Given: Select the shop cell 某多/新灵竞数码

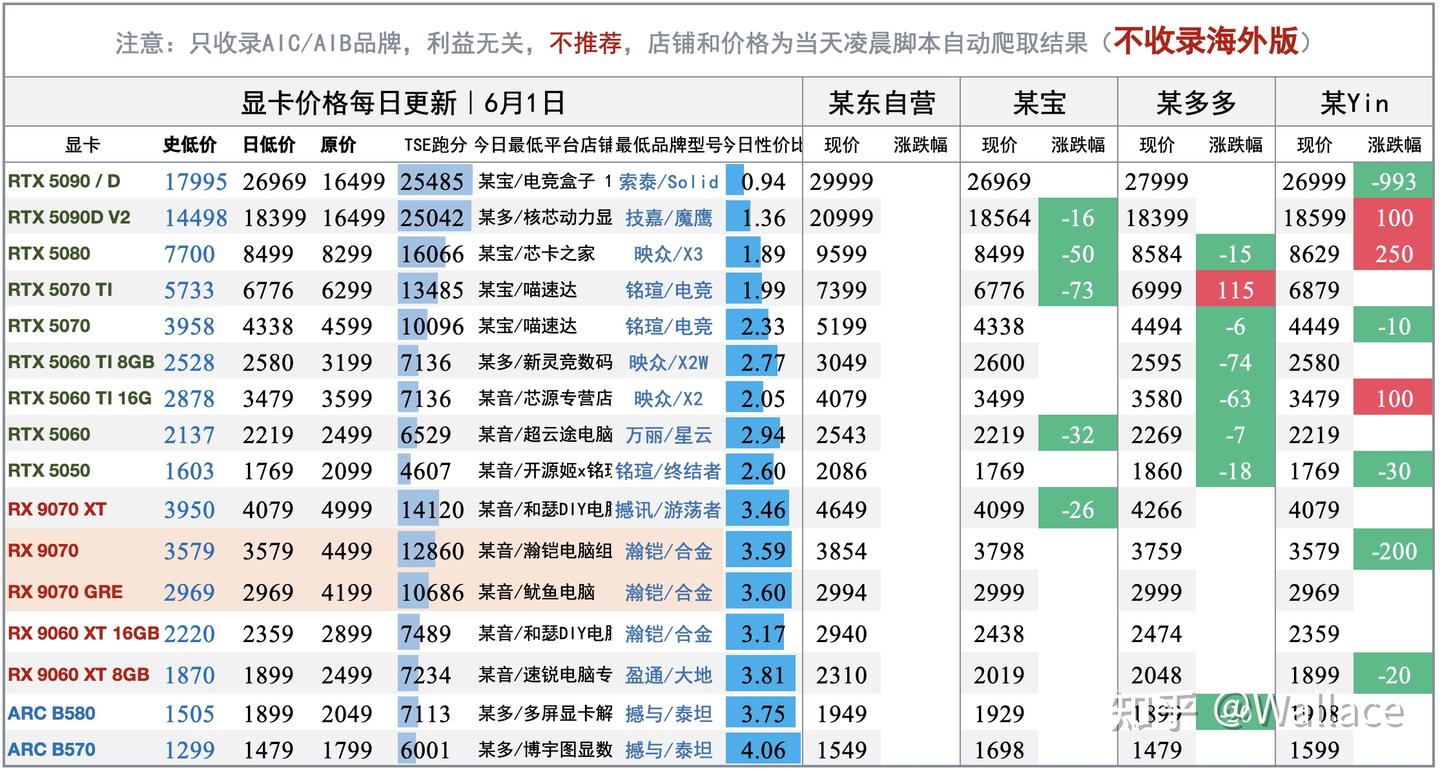Looking at the screenshot, I should click(545, 362).
